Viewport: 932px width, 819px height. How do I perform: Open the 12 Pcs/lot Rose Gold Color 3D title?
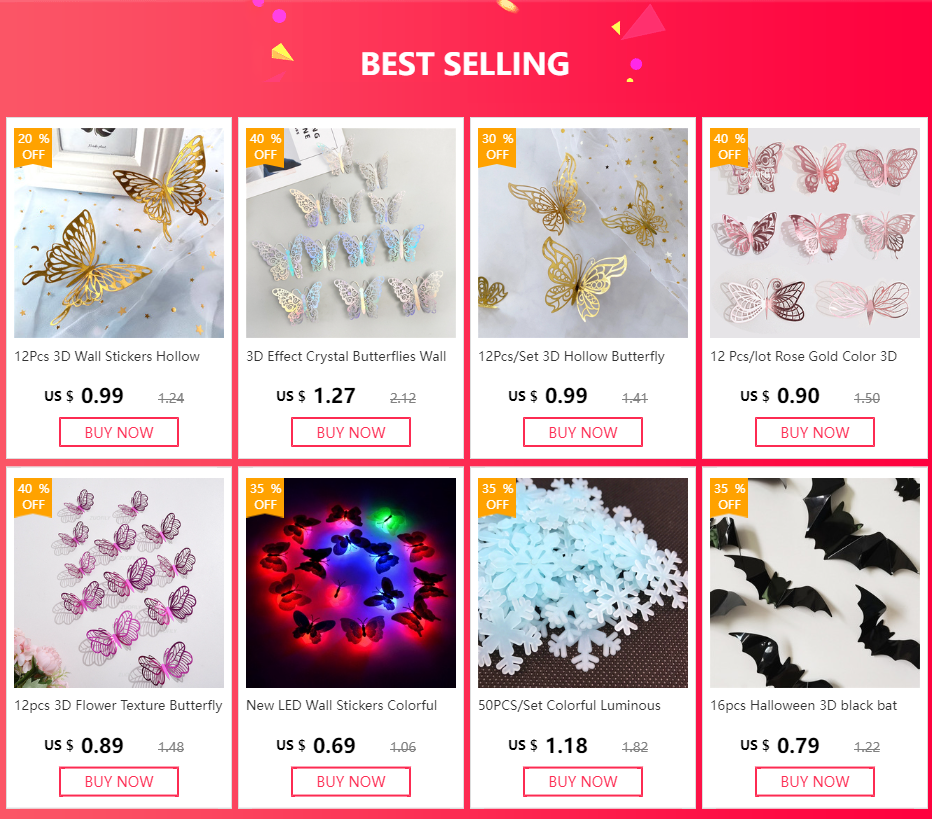pos(804,357)
